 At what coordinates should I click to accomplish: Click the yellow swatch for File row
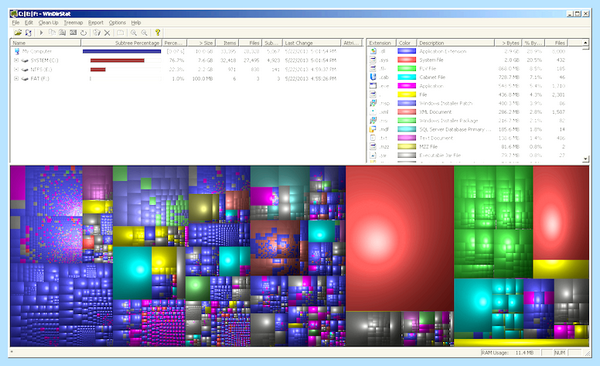click(x=407, y=95)
